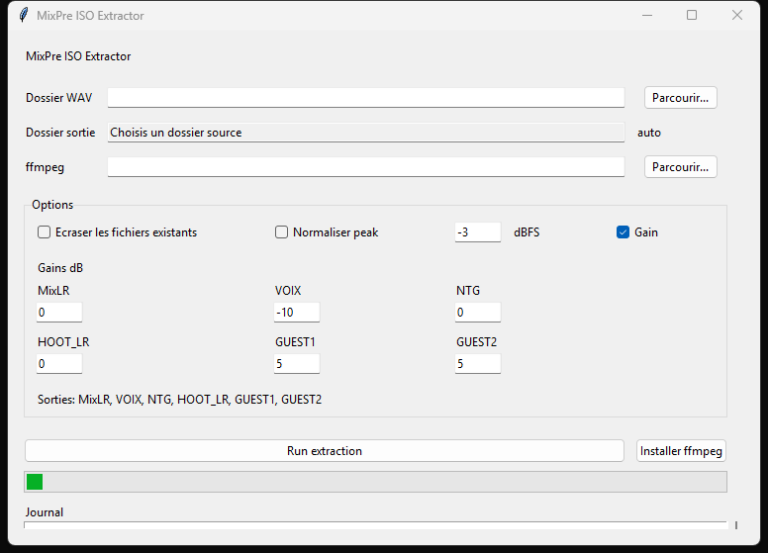
Task: Click the 'GUEST1' label
Action: [x=295, y=342]
